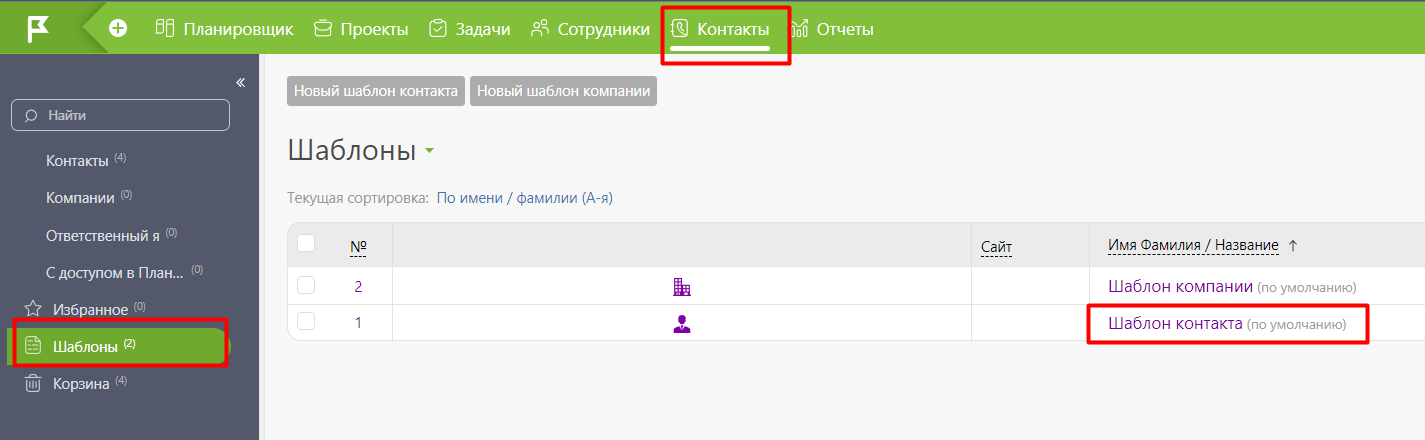Open the Проекты tab
The width and height of the screenshot is (1425, 440).
coord(361,29)
